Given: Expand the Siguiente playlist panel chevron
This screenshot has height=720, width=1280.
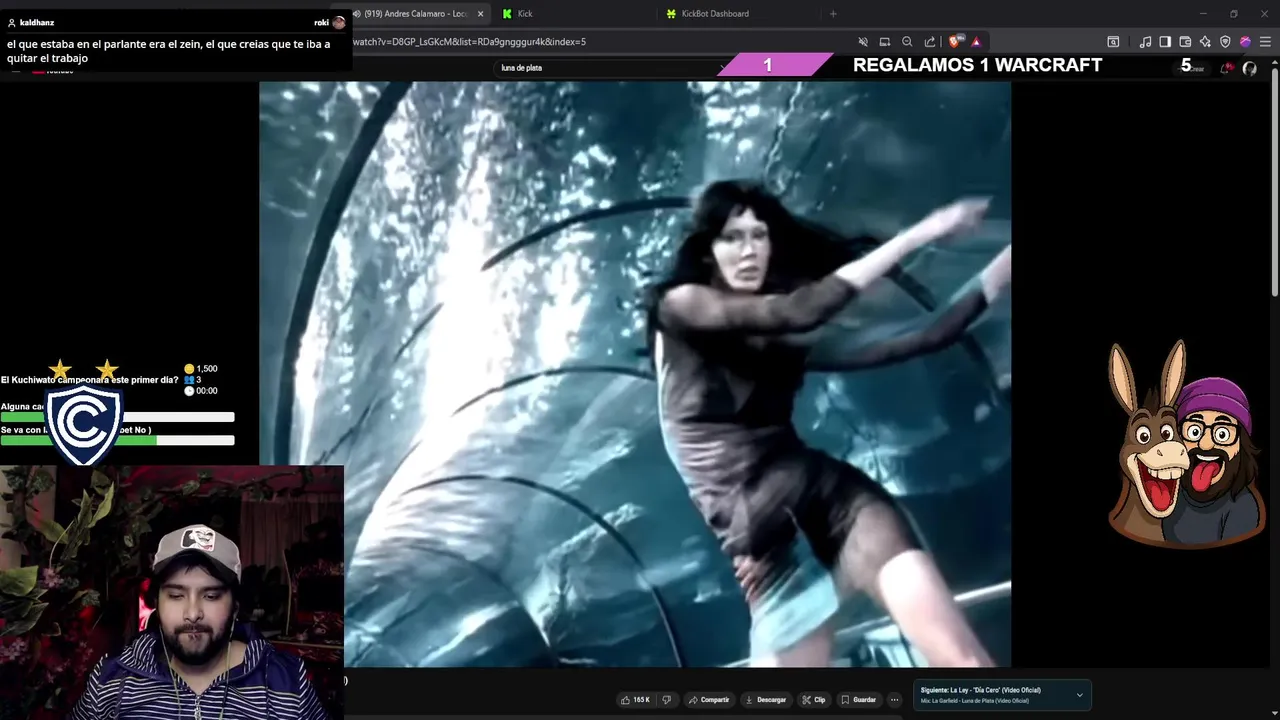Looking at the screenshot, I should [1079, 695].
